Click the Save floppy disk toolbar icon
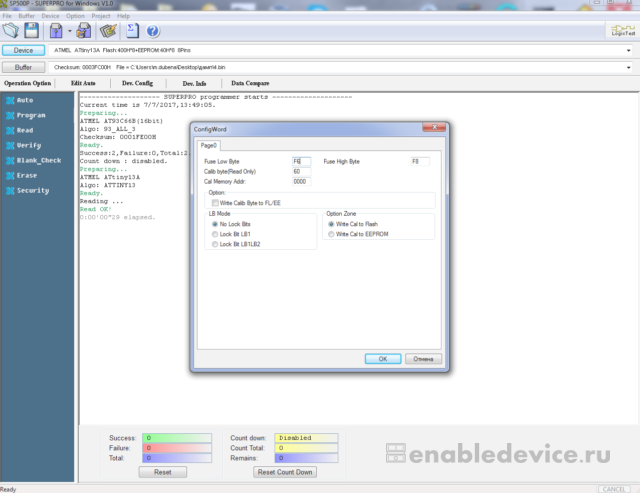This screenshot has height=493, width=640. 32,31
